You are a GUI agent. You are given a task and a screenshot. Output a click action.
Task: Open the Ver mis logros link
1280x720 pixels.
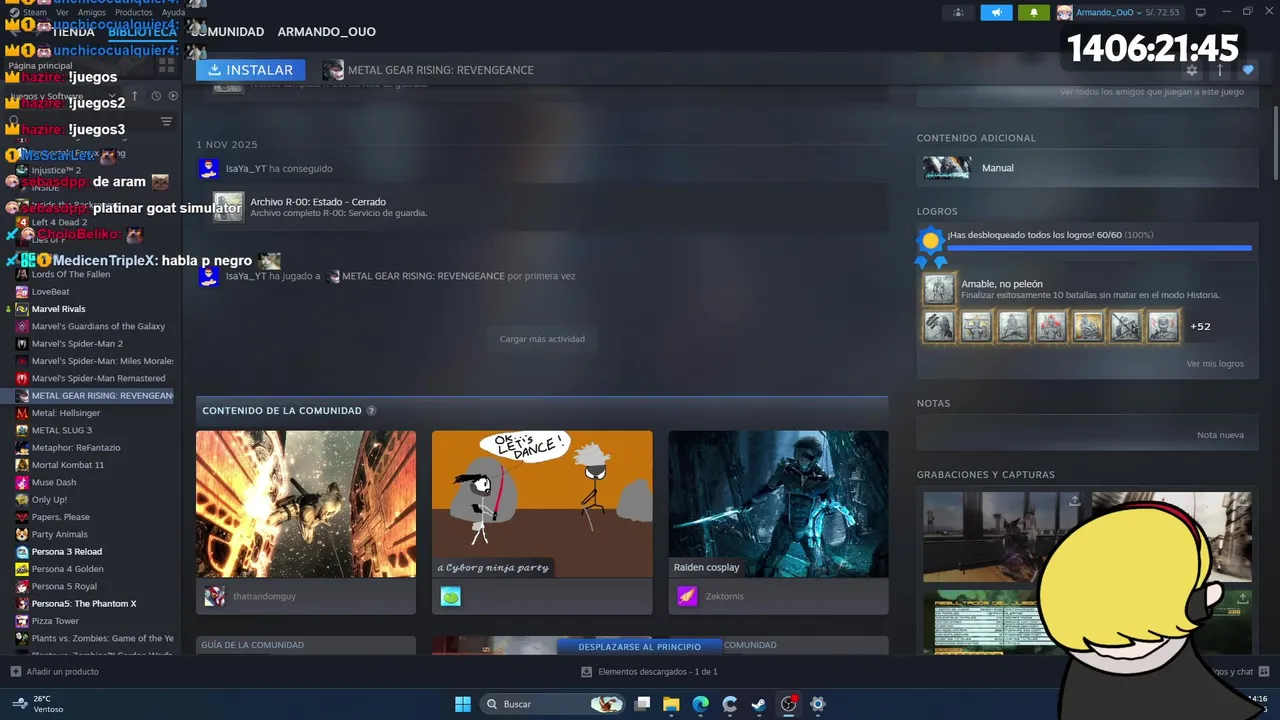pos(1215,364)
